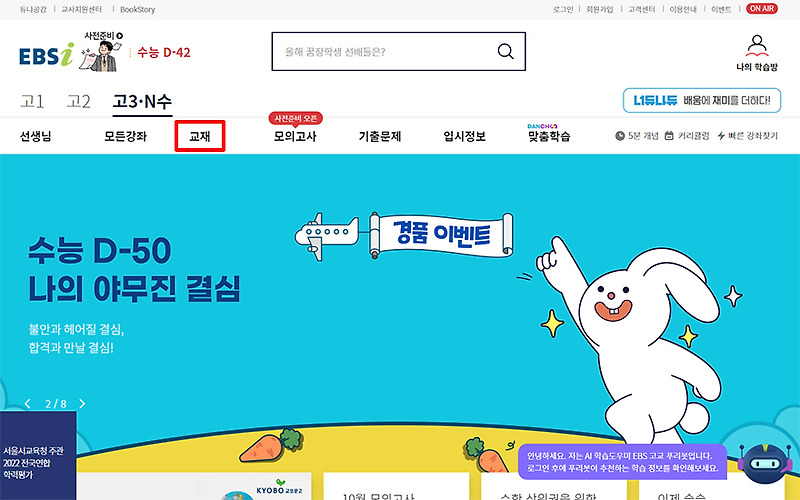Open 5분 개념 clock icon
The image size is (800, 500).
click(620, 136)
